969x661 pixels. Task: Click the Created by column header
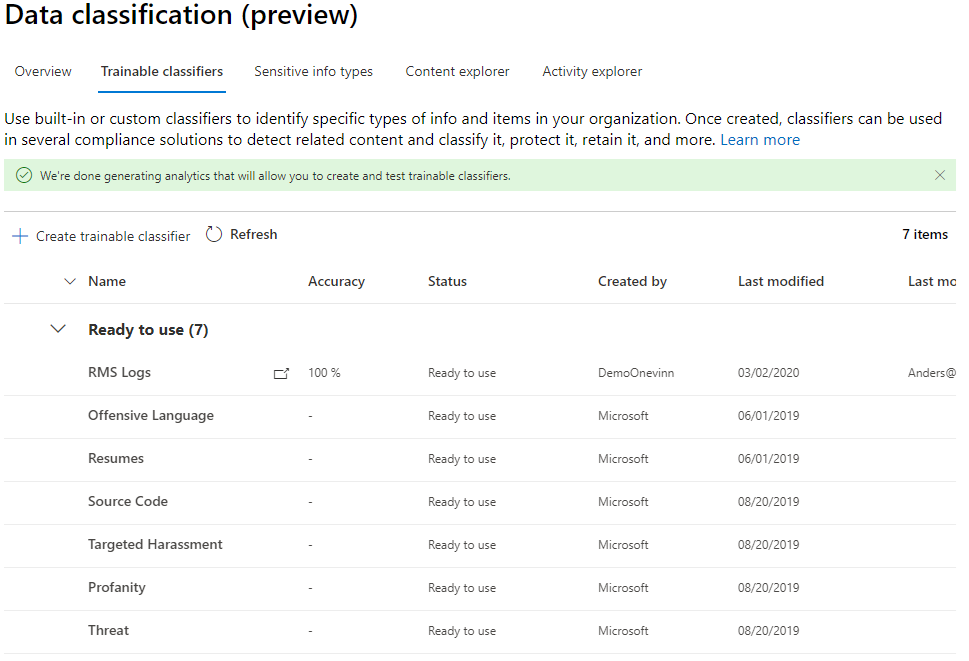(x=632, y=282)
